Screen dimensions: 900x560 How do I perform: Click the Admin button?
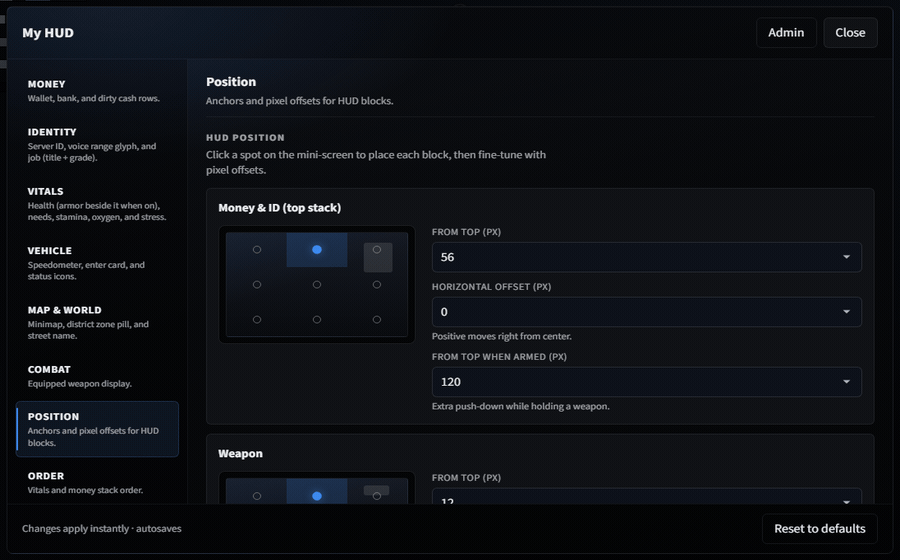pos(786,33)
